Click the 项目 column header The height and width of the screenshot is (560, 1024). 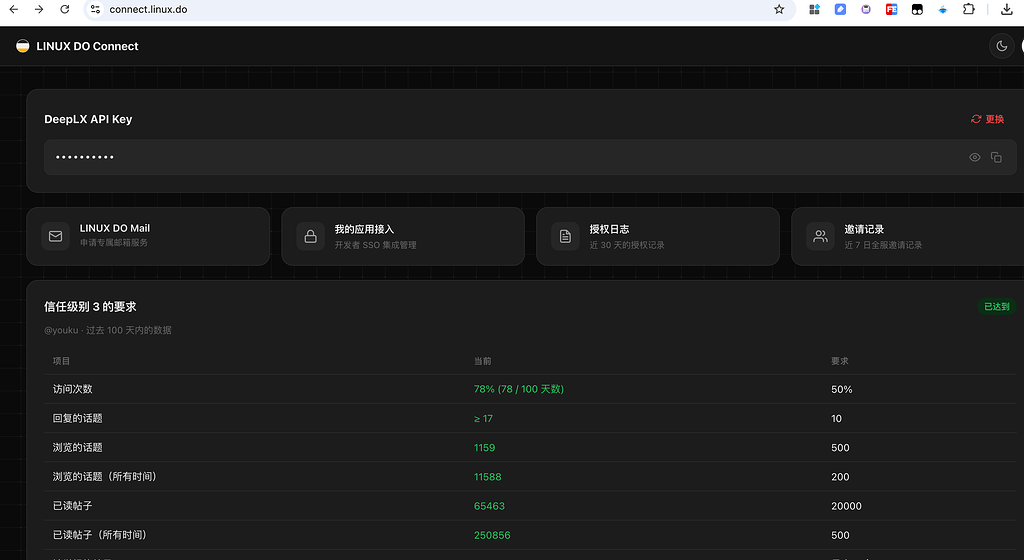tap(61, 361)
